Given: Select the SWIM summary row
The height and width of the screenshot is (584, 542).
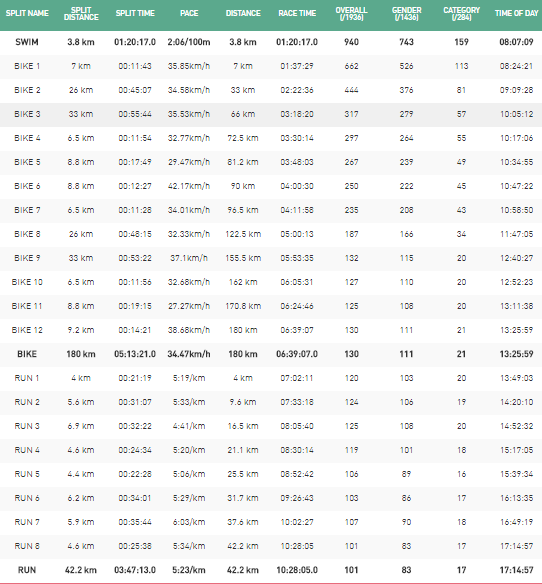Looking at the screenshot, I should (x=271, y=42).
